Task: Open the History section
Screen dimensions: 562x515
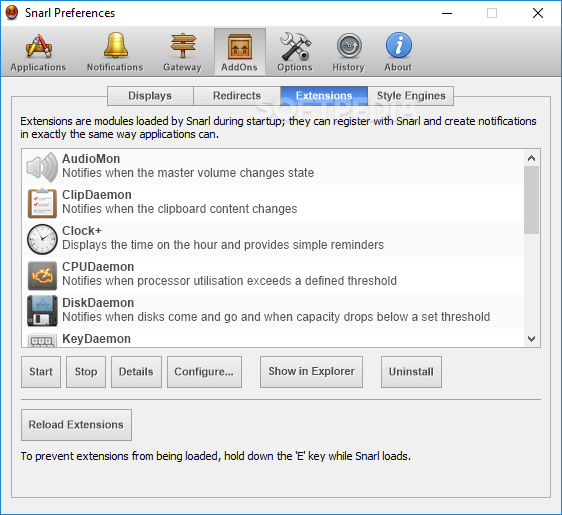Action: [x=348, y=52]
